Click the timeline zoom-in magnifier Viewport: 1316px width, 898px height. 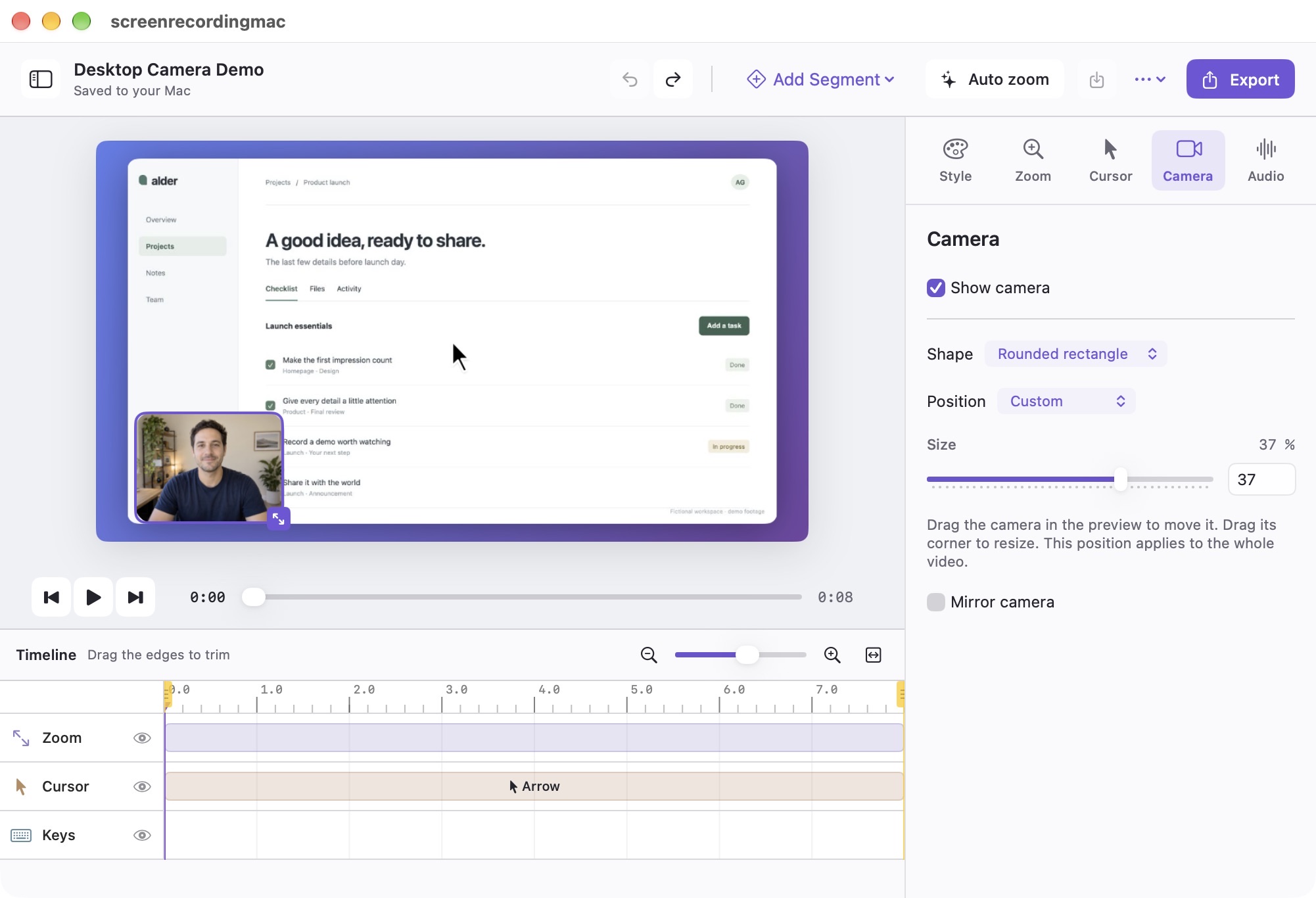click(x=832, y=655)
